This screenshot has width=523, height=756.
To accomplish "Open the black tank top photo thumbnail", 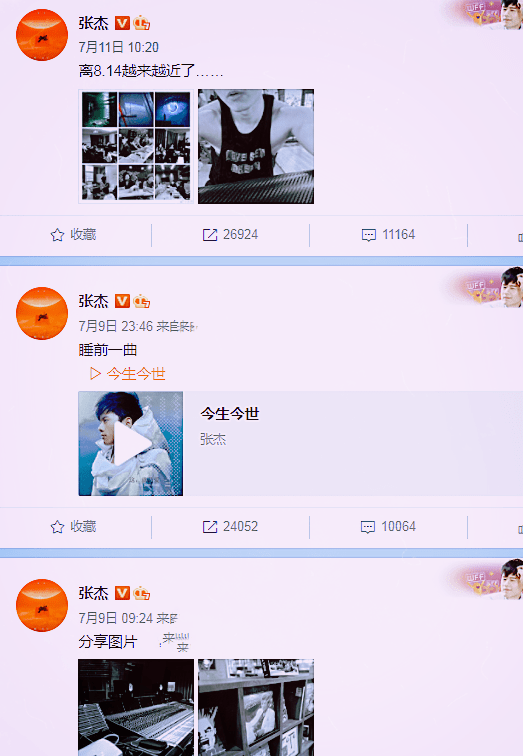I will click(256, 146).
